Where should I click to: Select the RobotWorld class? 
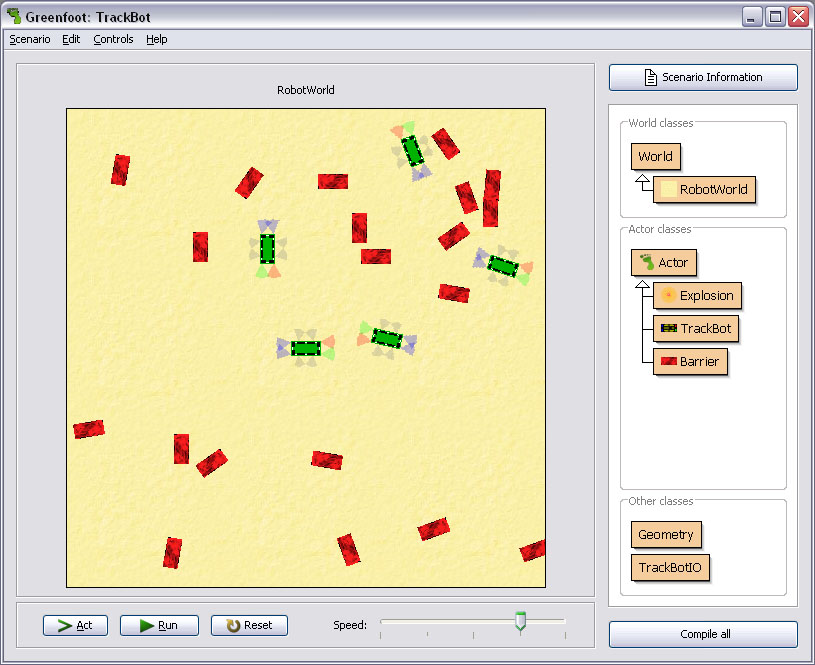click(x=704, y=189)
